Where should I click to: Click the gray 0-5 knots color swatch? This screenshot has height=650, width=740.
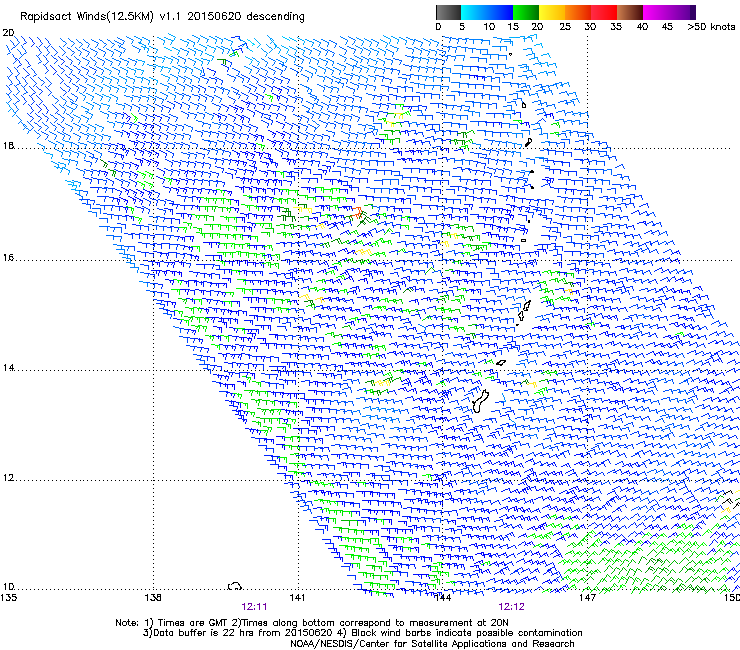coord(448,12)
